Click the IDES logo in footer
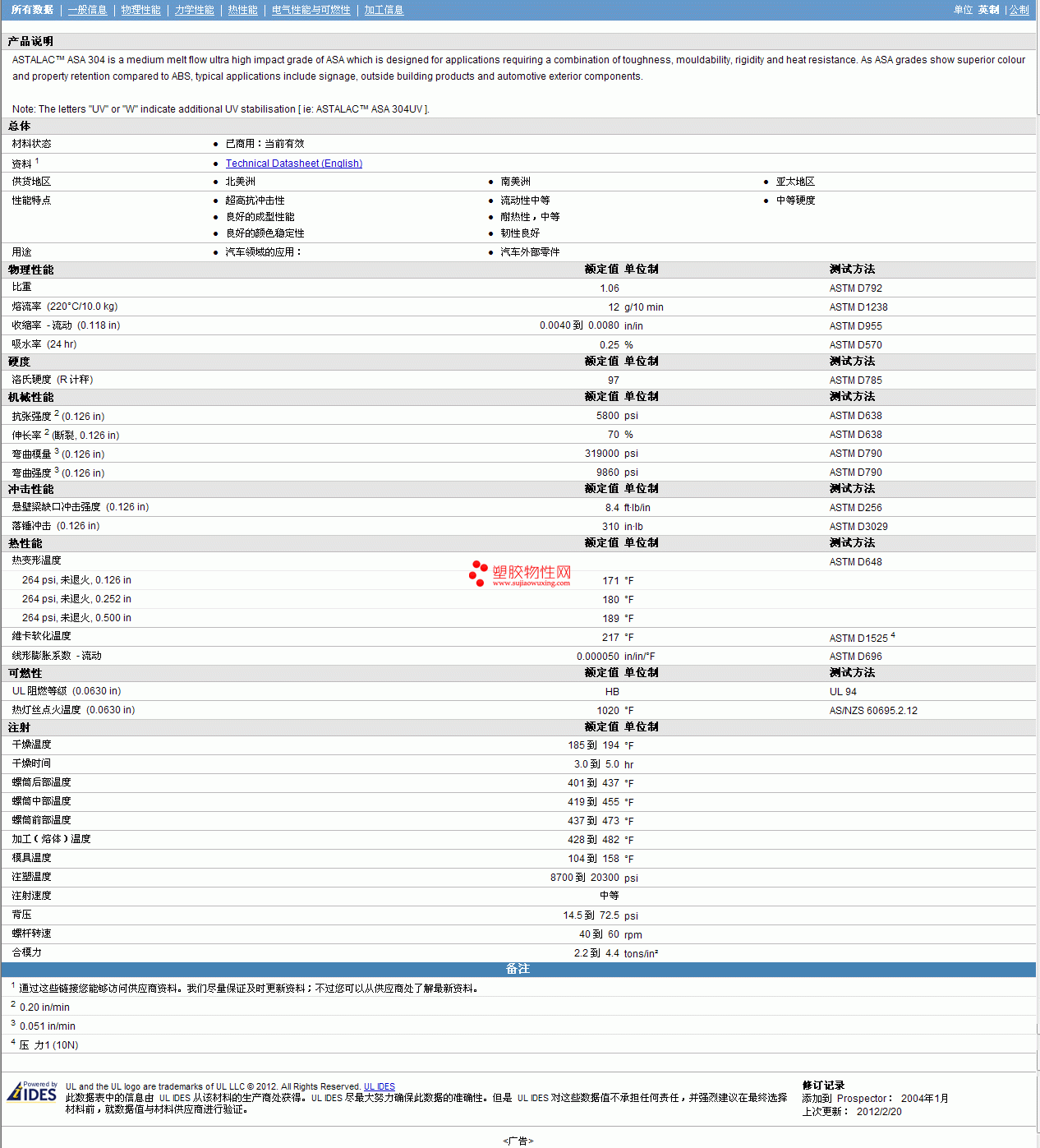This screenshot has height=1148, width=1040. [32, 1091]
